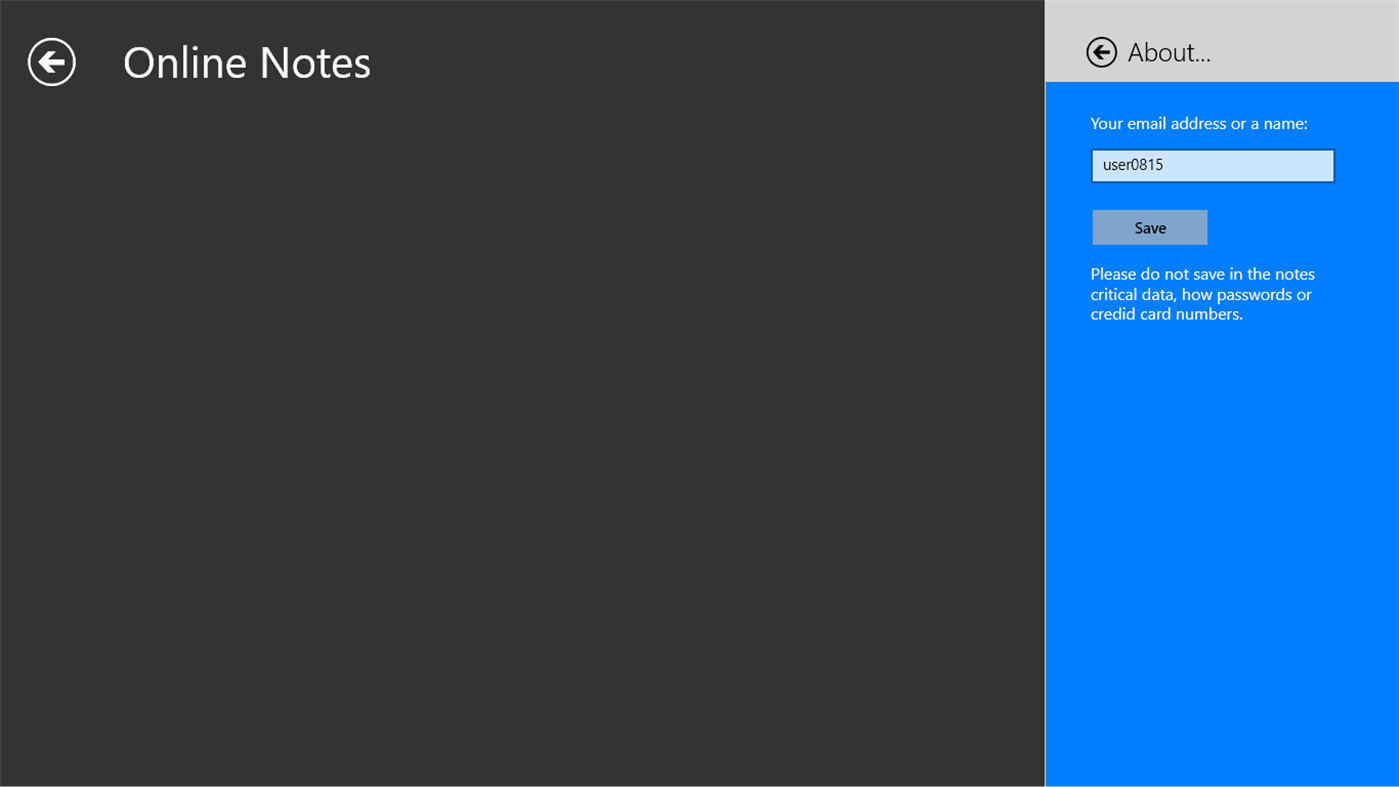Image resolution: width=1399 pixels, height=787 pixels.
Task: Select the circular navigation arrow on the dark page
Action: tap(51, 61)
